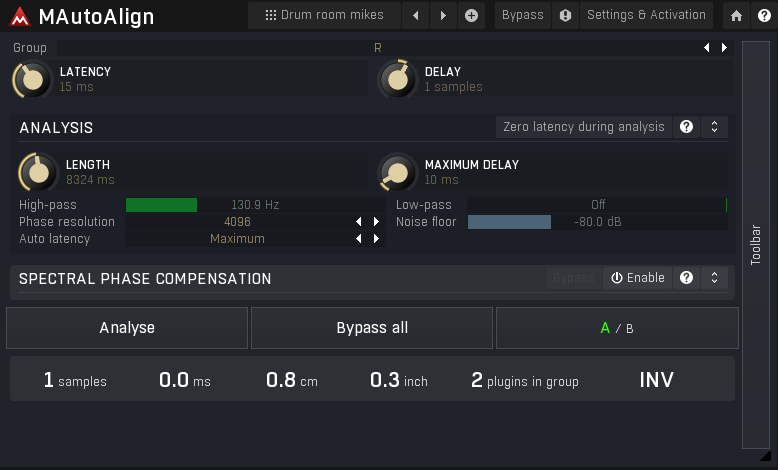The height and width of the screenshot is (470, 778).
Task: Expand the Spectral Phase Compensation section
Action: point(714,278)
